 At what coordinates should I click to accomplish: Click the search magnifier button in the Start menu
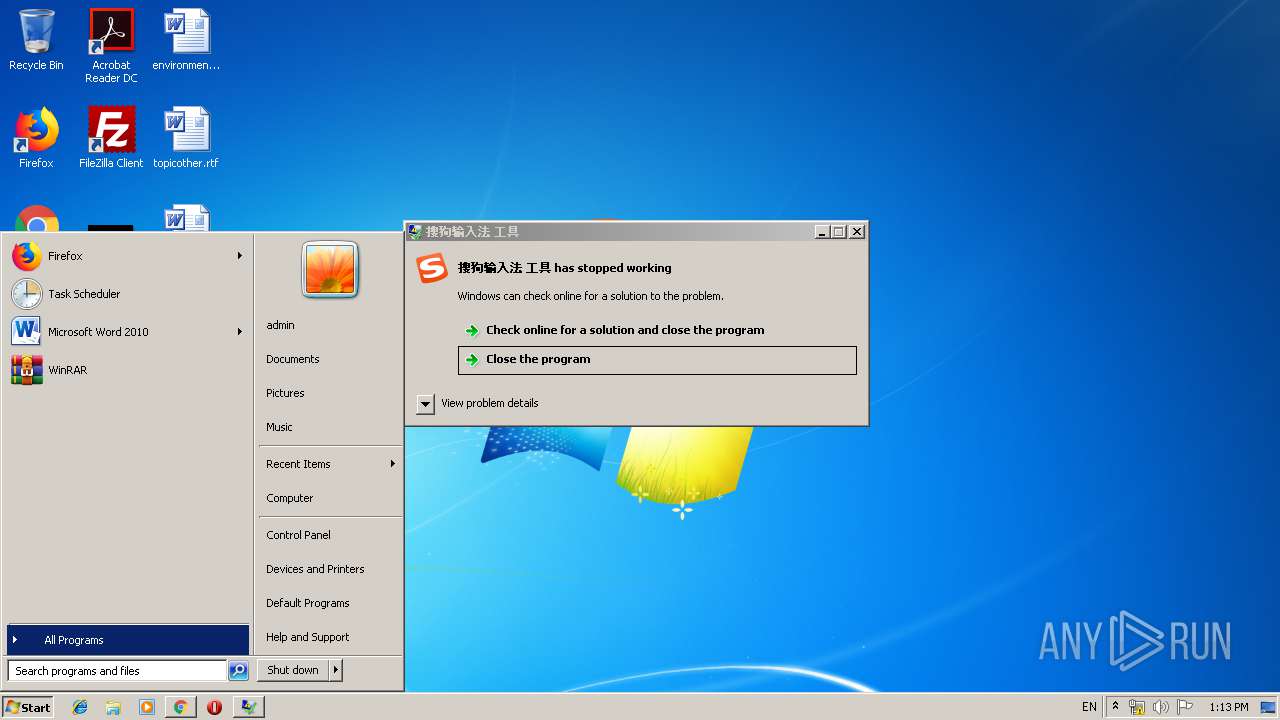pyautogui.click(x=238, y=671)
